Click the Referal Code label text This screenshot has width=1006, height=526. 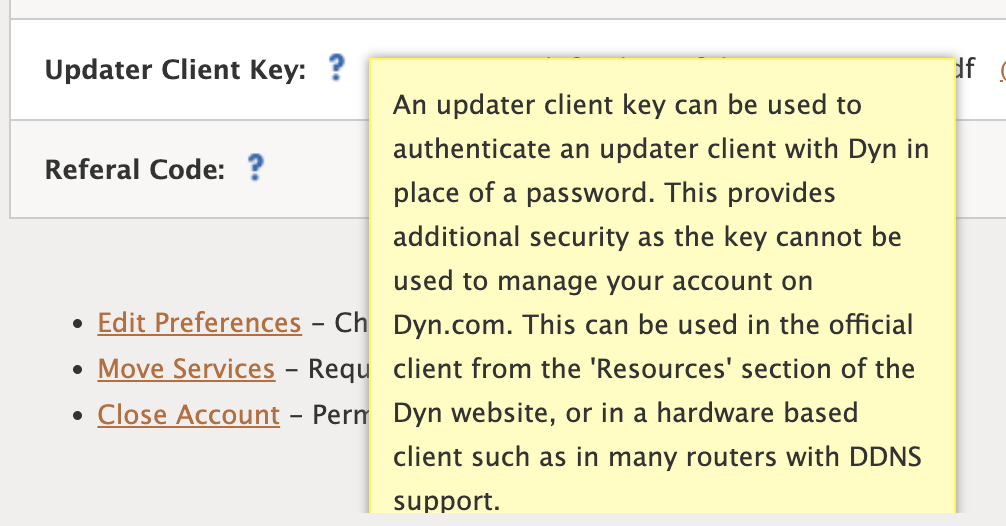[x=135, y=170]
